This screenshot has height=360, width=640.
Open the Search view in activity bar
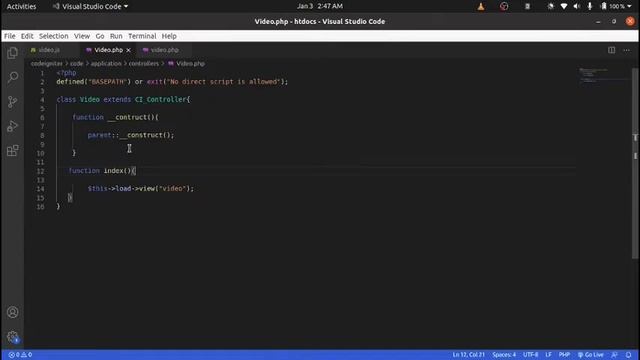click(x=13, y=77)
